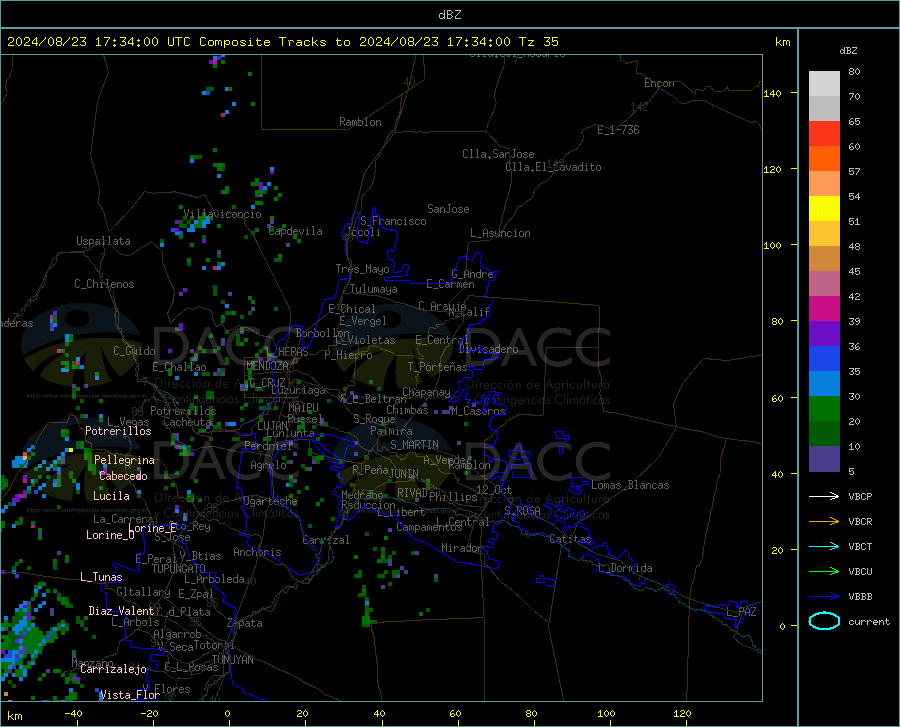The width and height of the screenshot is (900, 727).
Task: Click the C_Guido map label
Action: [134, 351]
